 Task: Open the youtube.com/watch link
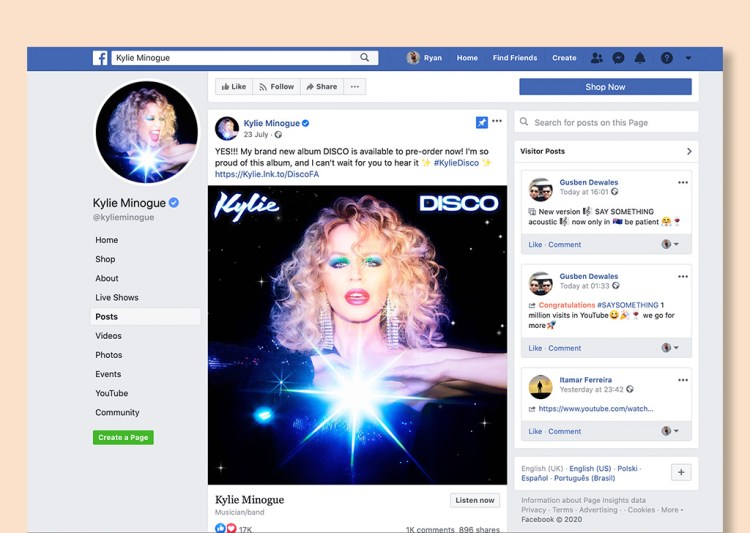596,409
